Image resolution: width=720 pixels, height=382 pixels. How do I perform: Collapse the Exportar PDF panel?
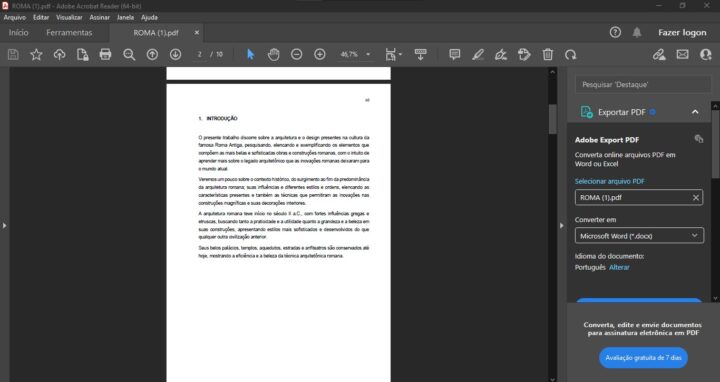[695, 112]
